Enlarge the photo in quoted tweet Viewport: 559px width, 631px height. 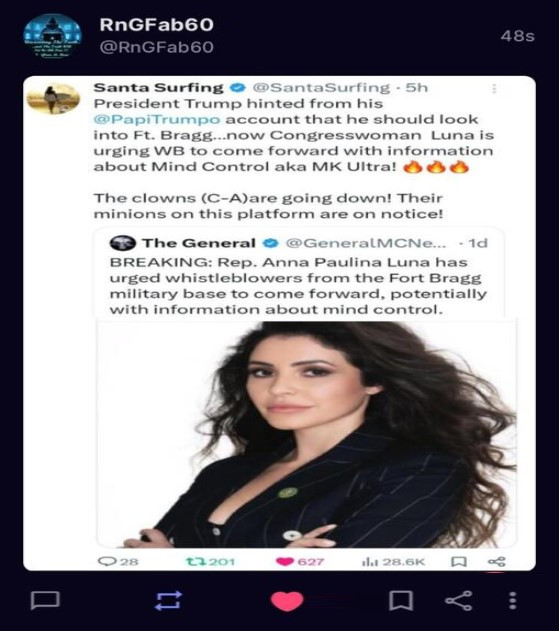[307, 434]
